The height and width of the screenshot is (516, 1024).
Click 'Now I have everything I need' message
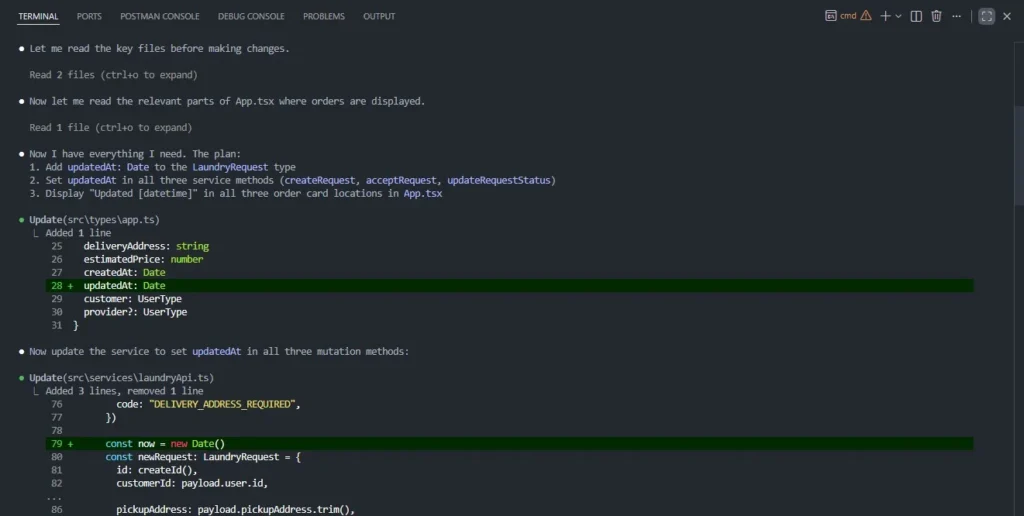(x=135, y=153)
